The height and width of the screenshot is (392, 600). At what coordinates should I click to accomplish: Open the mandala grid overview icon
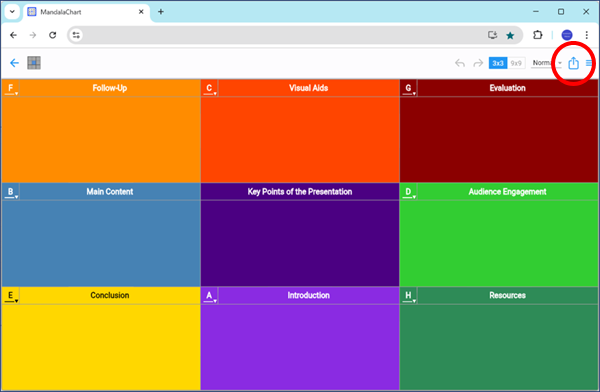point(34,63)
